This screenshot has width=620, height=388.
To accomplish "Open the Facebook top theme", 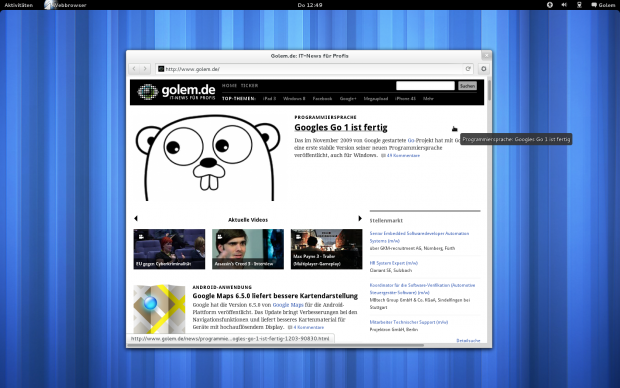I will click(322, 98).
